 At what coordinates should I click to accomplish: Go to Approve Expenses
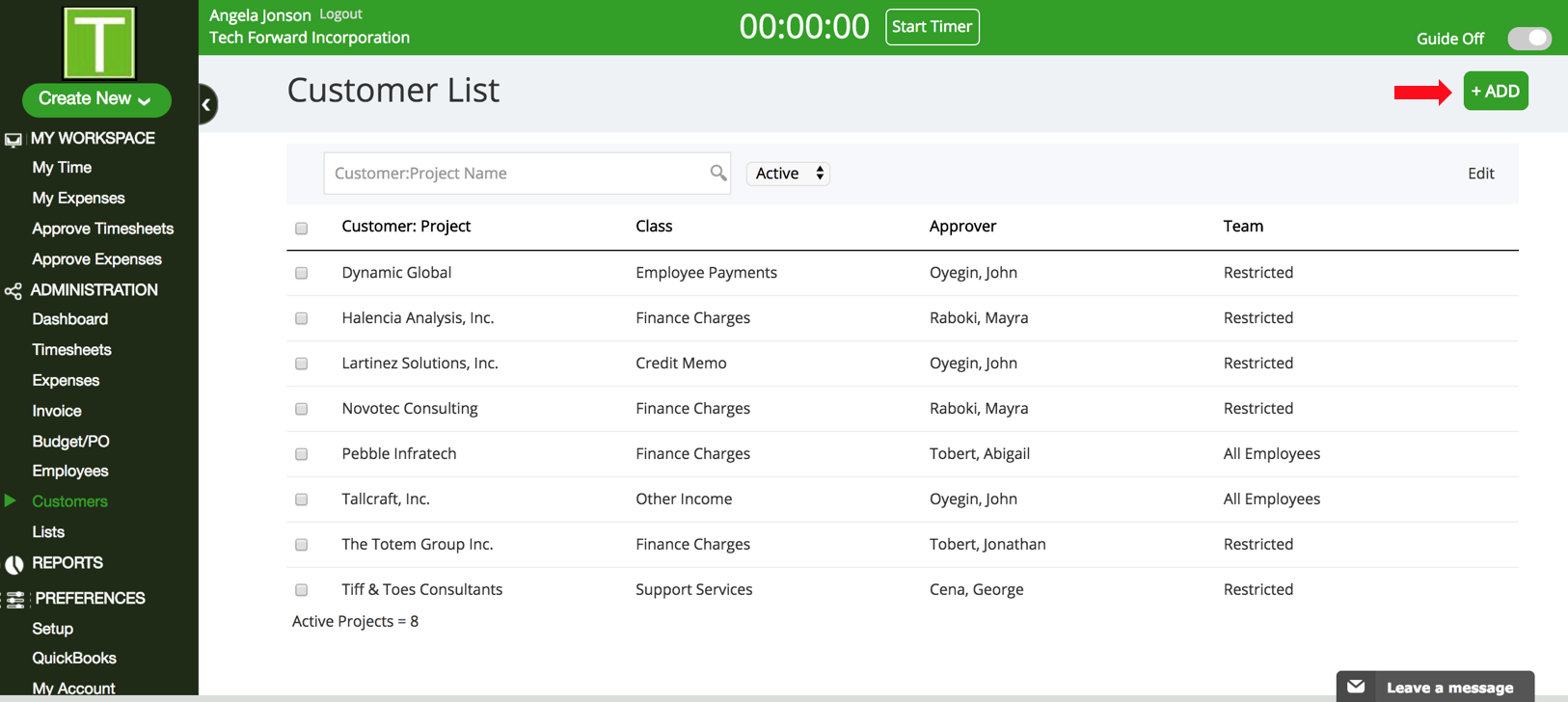click(96, 259)
